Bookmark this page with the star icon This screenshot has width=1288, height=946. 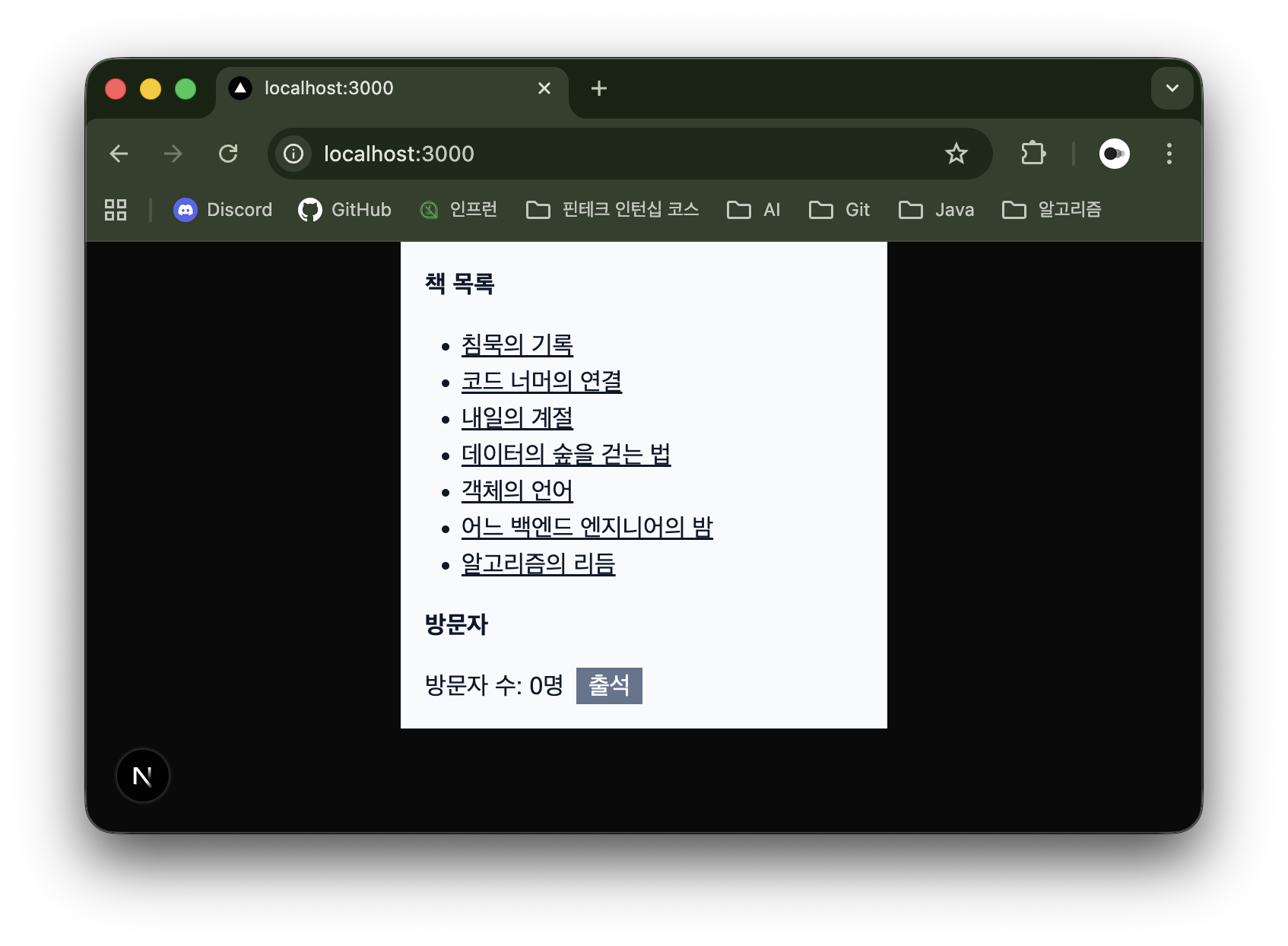coord(956,154)
